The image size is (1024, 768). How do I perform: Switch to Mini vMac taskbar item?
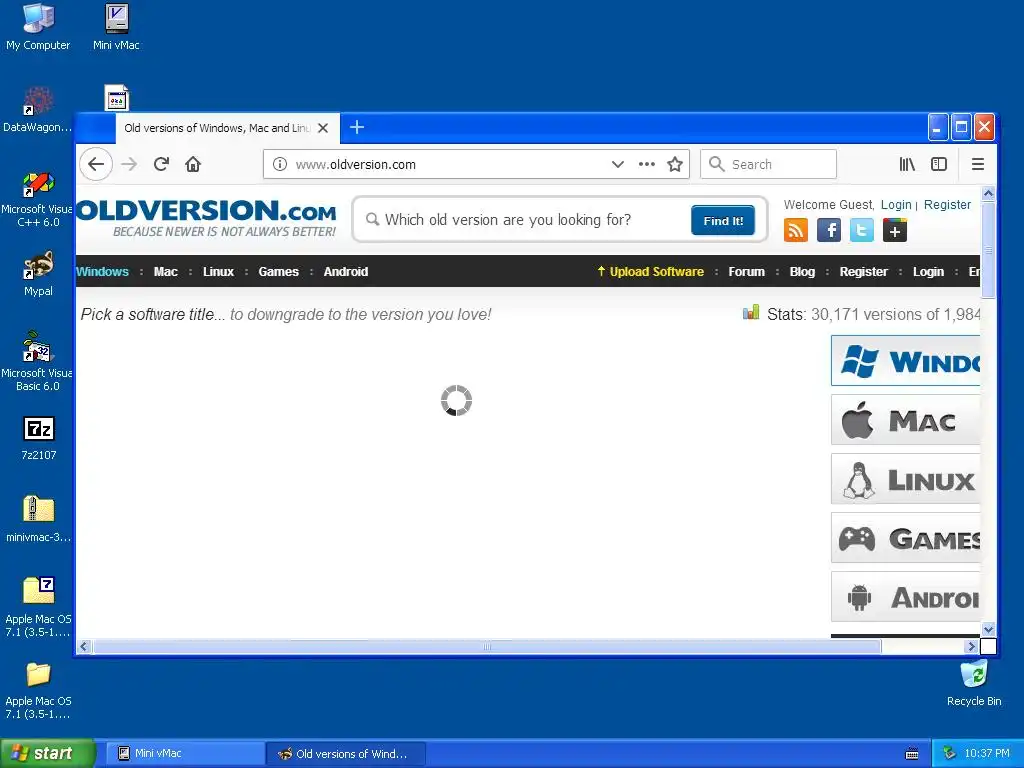point(184,754)
